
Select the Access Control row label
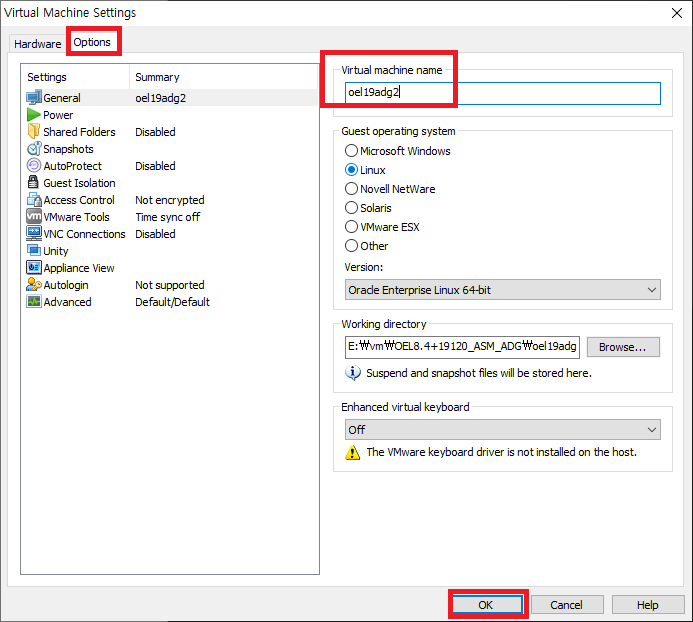coord(79,200)
